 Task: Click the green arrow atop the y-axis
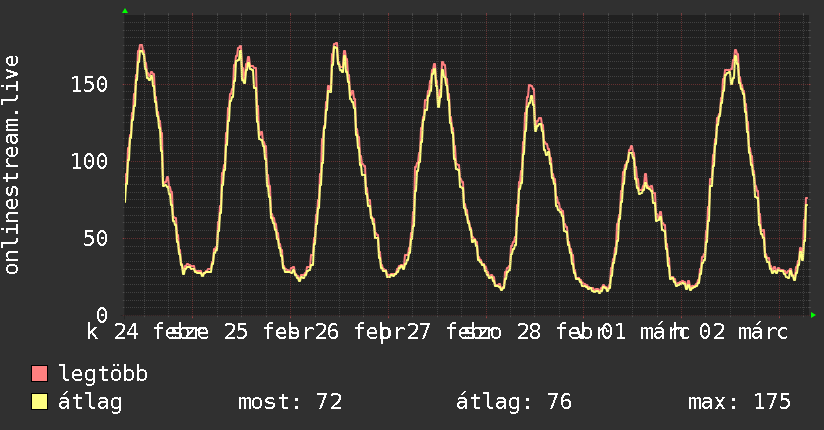click(x=125, y=11)
